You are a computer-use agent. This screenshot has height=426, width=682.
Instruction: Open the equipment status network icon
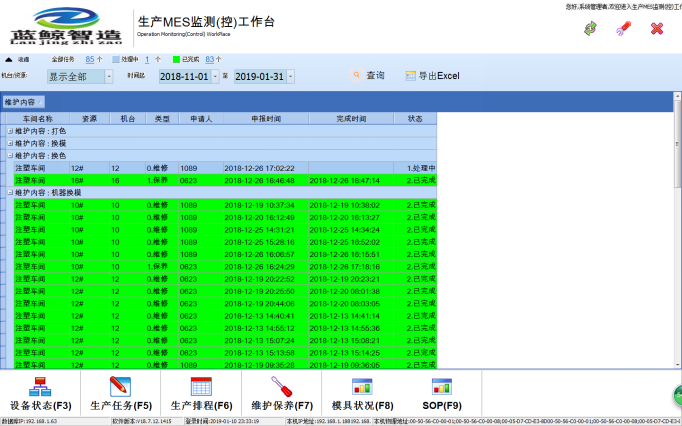point(40,386)
